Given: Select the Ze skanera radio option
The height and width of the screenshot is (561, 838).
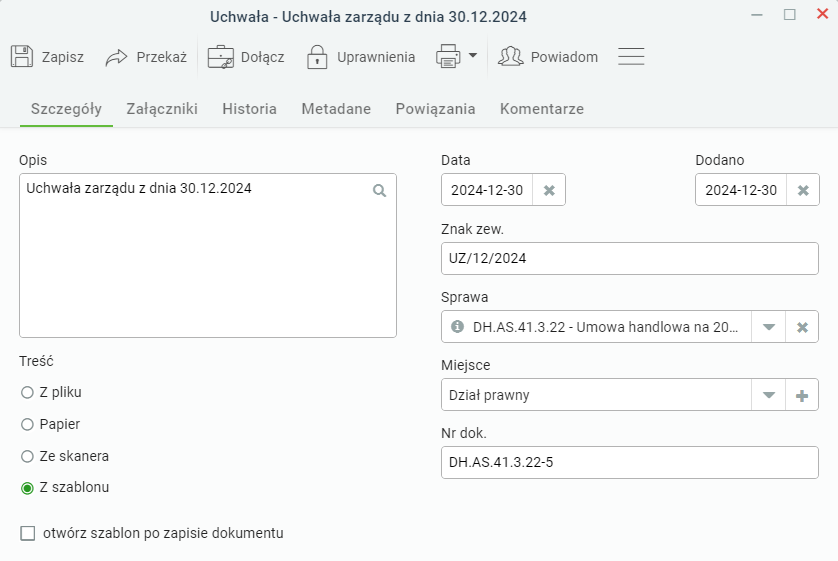Looking at the screenshot, I should (x=27, y=457).
